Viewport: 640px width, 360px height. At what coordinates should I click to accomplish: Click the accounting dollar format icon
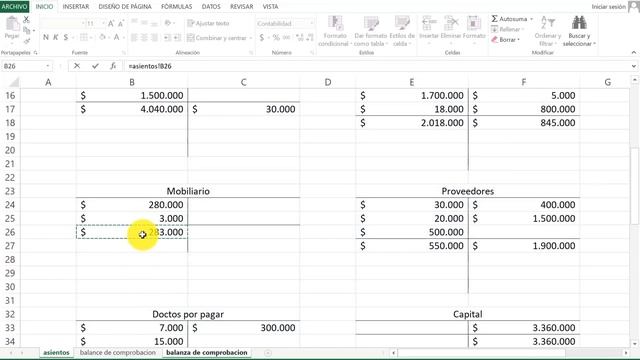[x=262, y=38]
